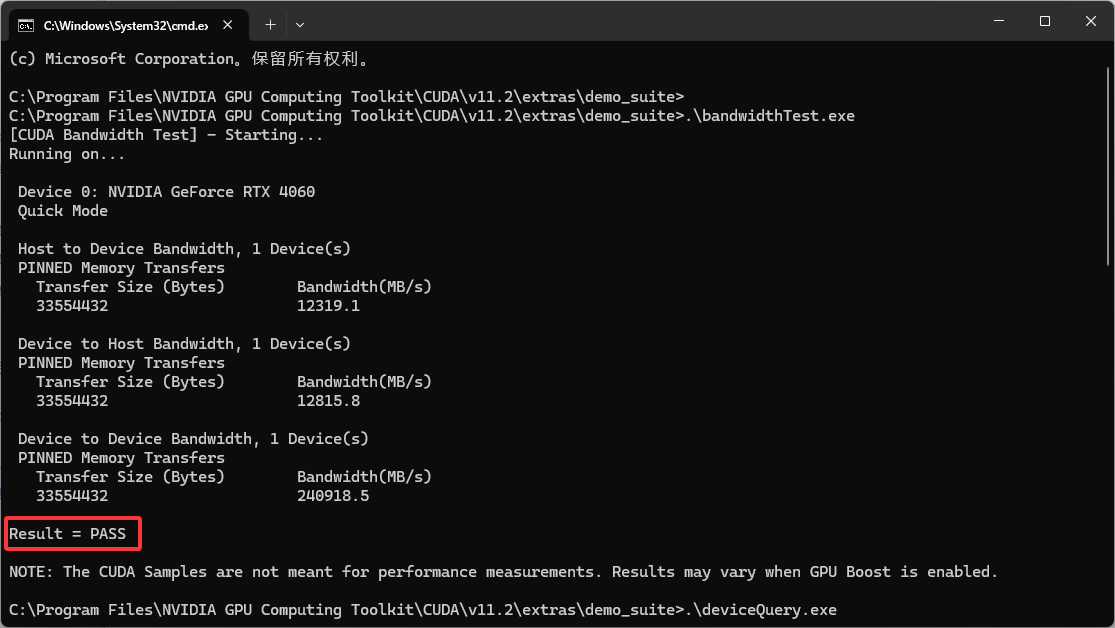Minimize the terminal window
The image size is (1115, 628).
(x=999, y=21)
